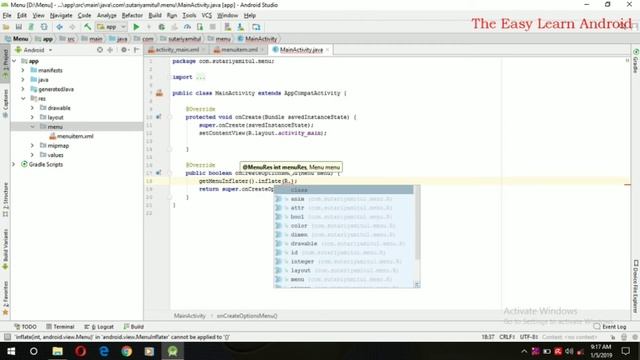Image resolution: width=640 pixels, height=360 pixels.
Task: Click scroll from source target icon
Action: (100, 50)
